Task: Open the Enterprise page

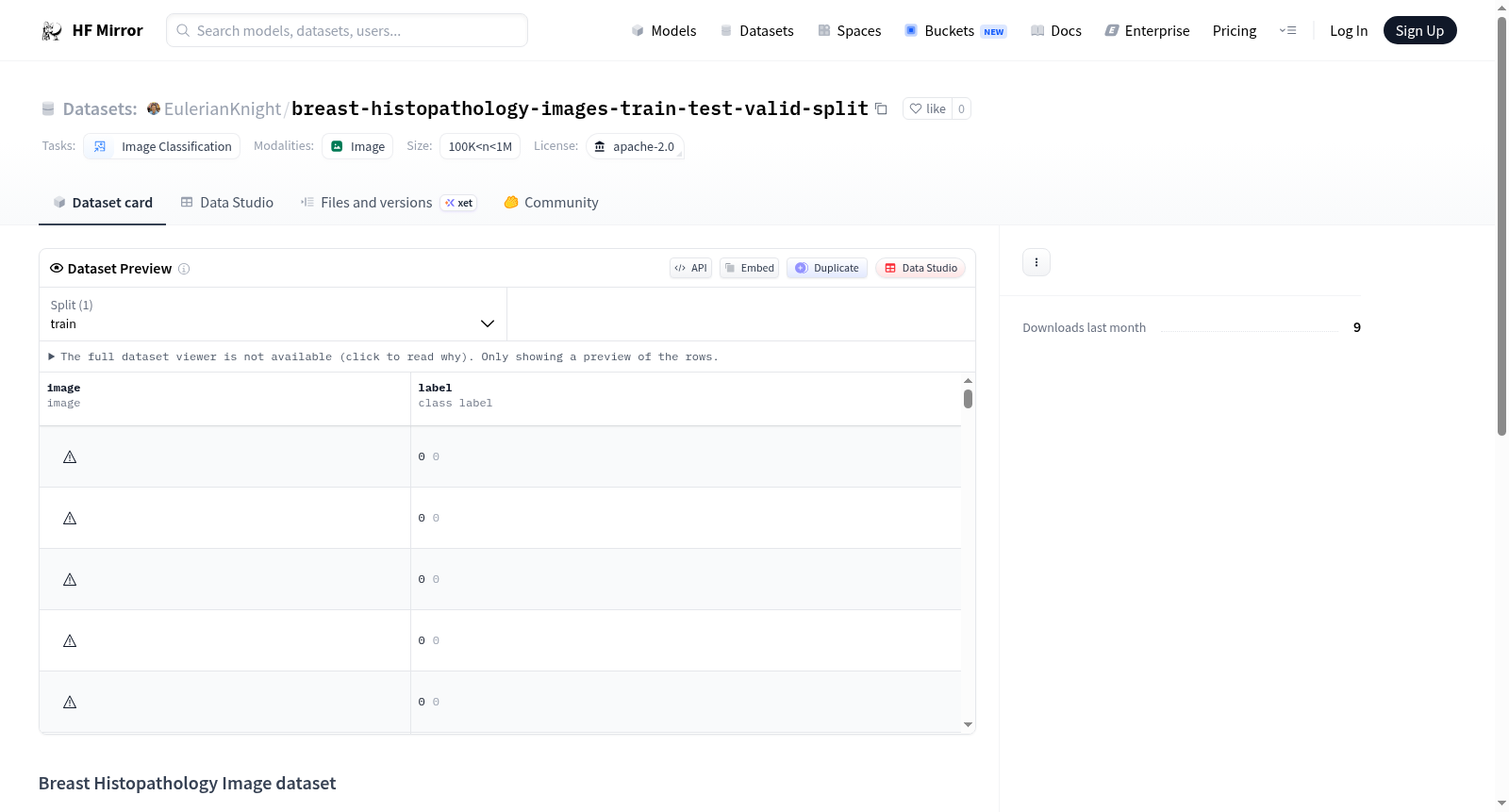Action: tap(1148, 30)
